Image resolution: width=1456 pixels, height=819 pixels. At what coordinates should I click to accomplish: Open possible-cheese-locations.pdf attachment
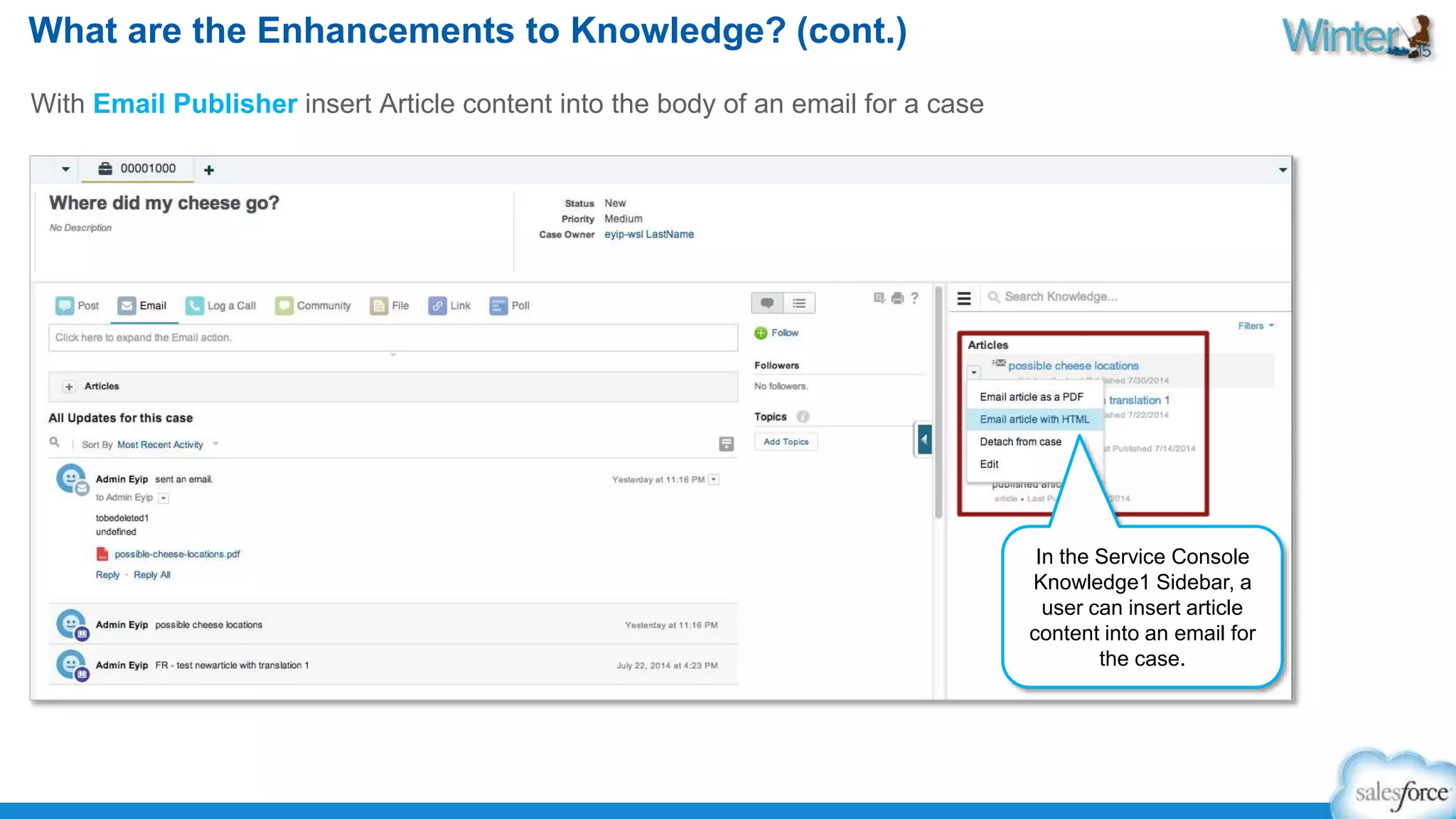(x=177, y=555)
